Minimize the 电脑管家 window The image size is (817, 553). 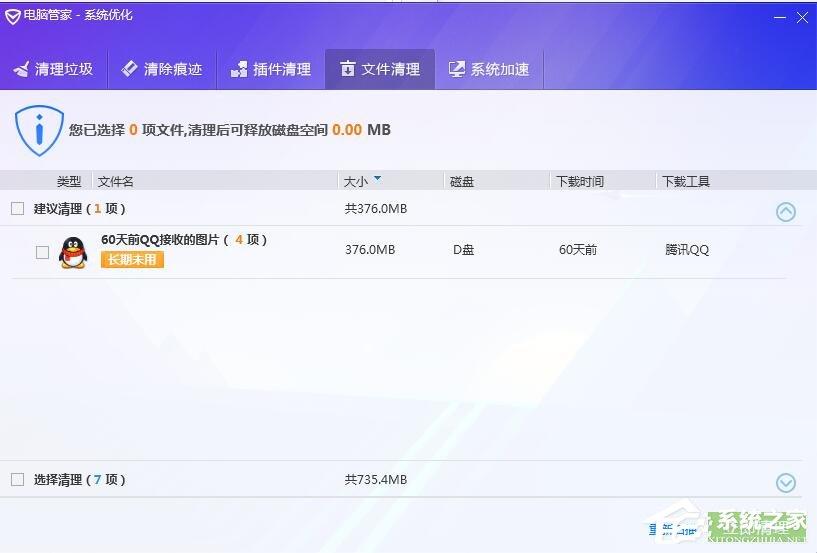coord(780,18)
